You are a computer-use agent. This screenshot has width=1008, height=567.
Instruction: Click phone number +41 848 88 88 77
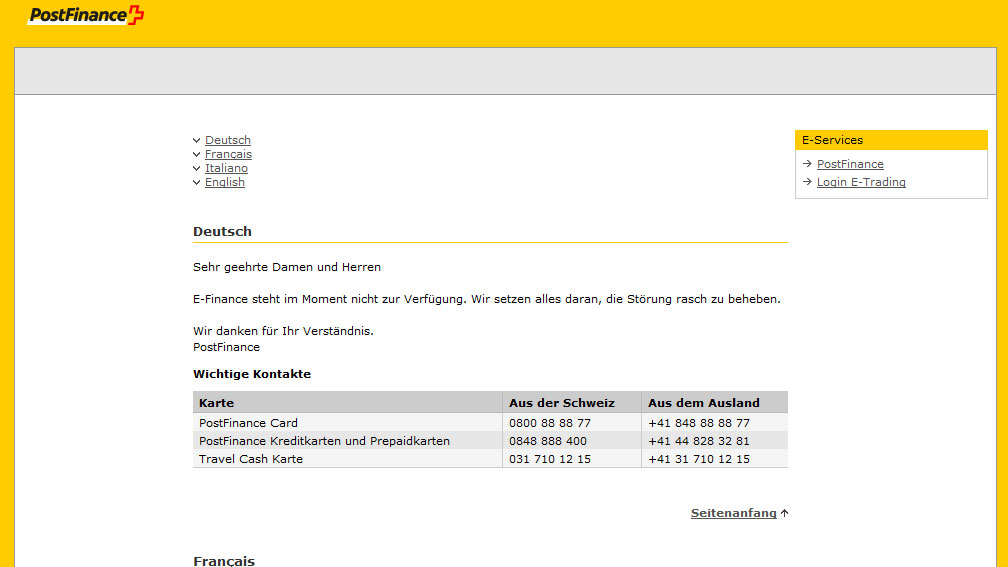click(x=699, y=423)
